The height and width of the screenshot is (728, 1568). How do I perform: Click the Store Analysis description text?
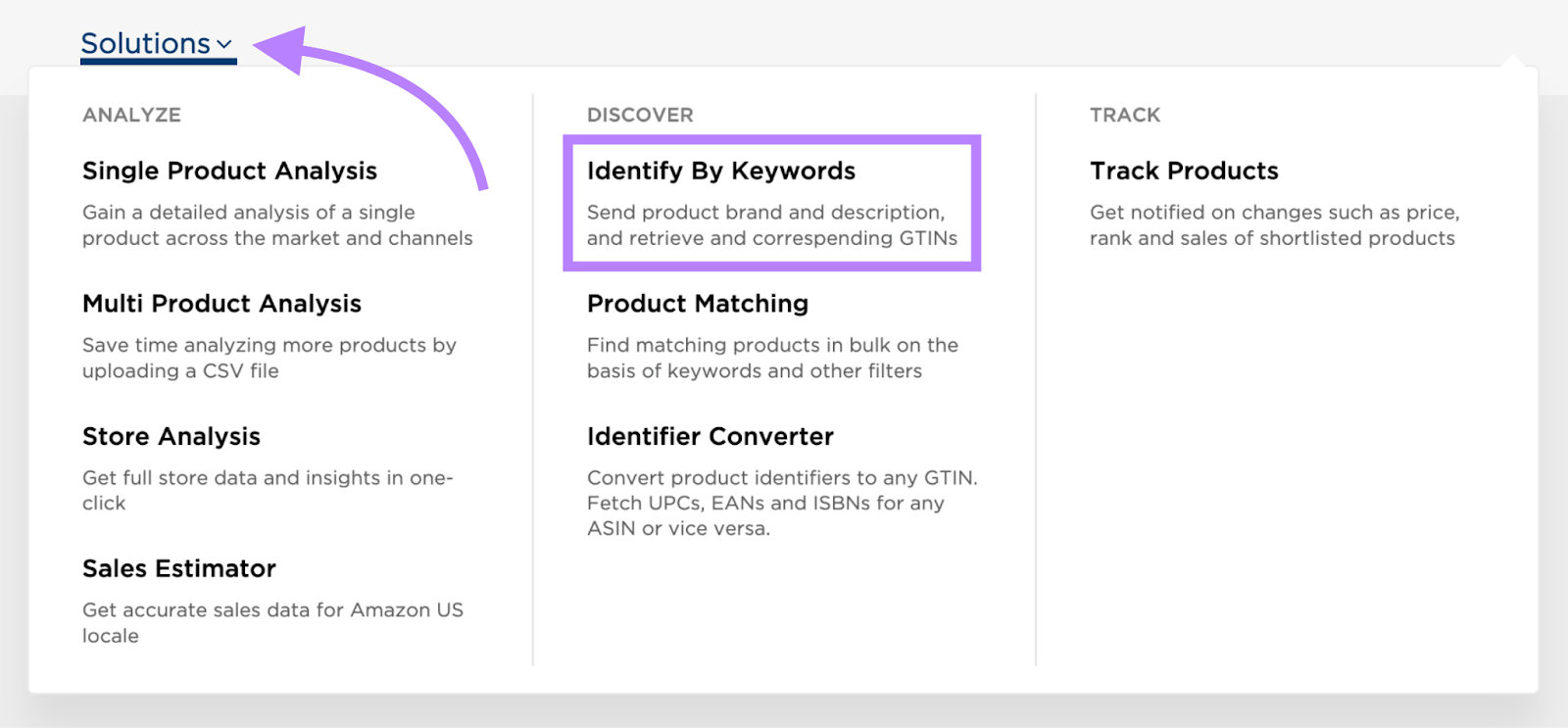click(268, 490)
